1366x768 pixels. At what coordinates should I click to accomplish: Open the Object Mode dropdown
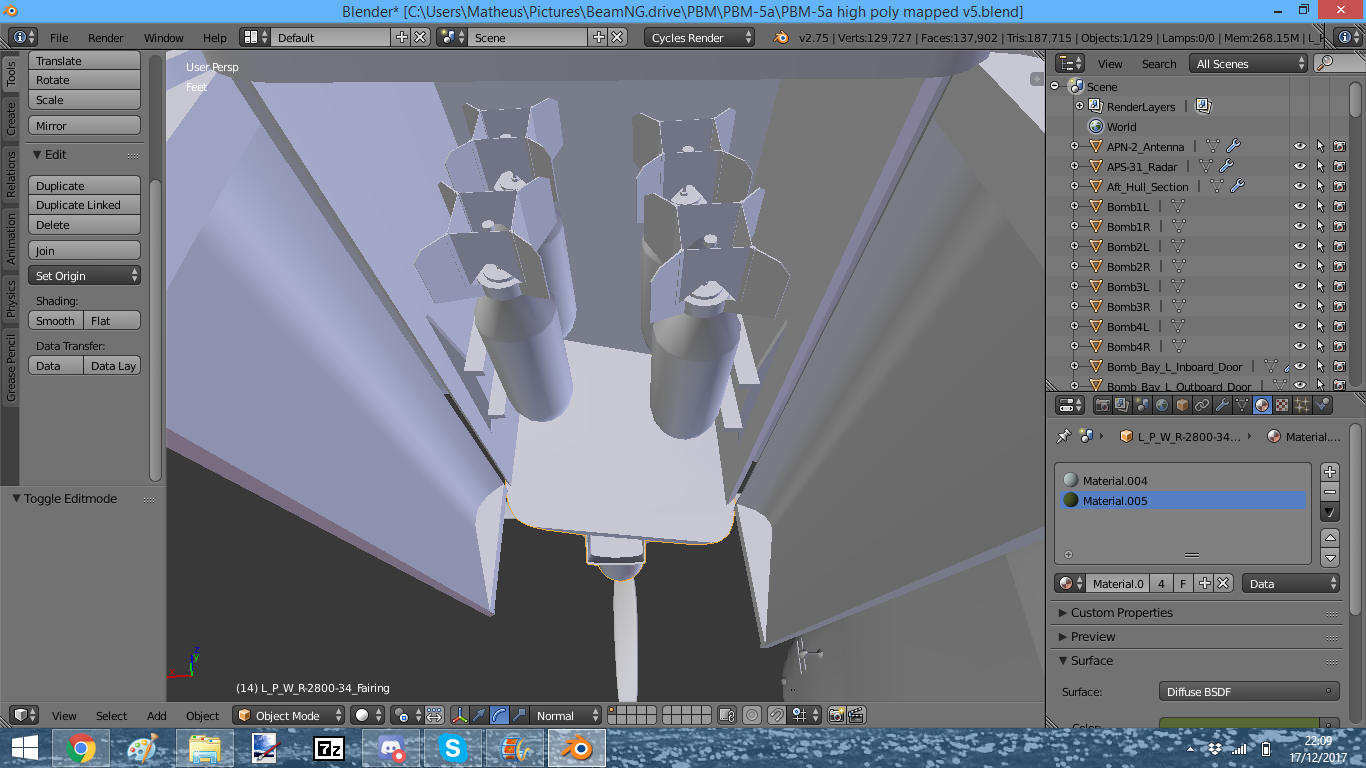pos(289,715)
